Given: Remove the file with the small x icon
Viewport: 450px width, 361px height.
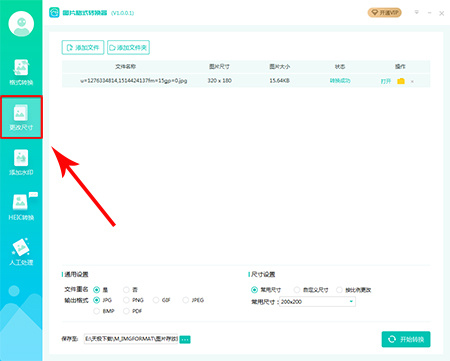Looking at the screenshot, I should click(412, 81).
